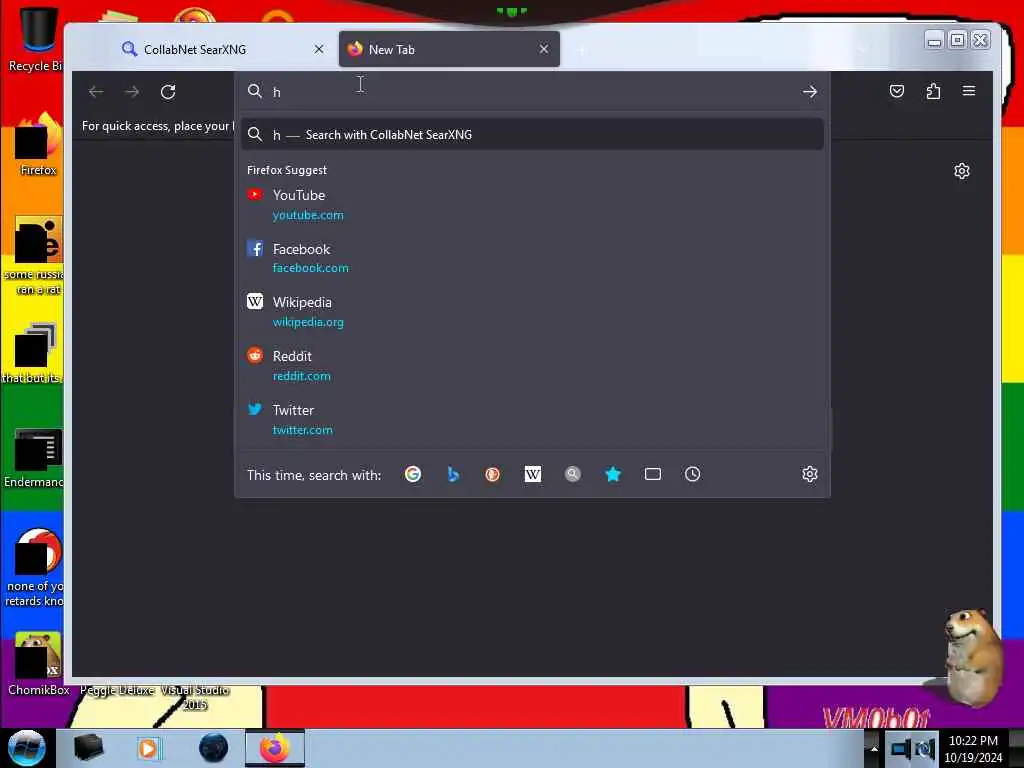Open the Extensions puzzle icon
The image size is (1024, 768).
point(933,91)
